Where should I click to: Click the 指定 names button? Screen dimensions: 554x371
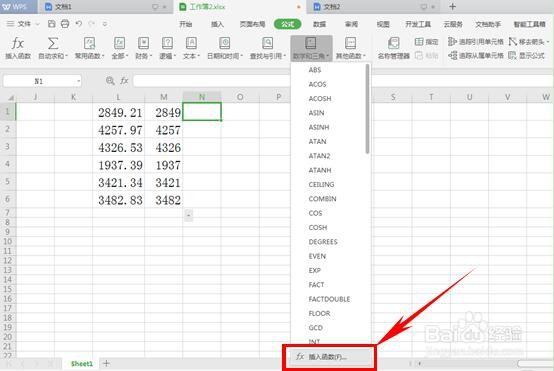pyautogui.click(x=426, y=42)
